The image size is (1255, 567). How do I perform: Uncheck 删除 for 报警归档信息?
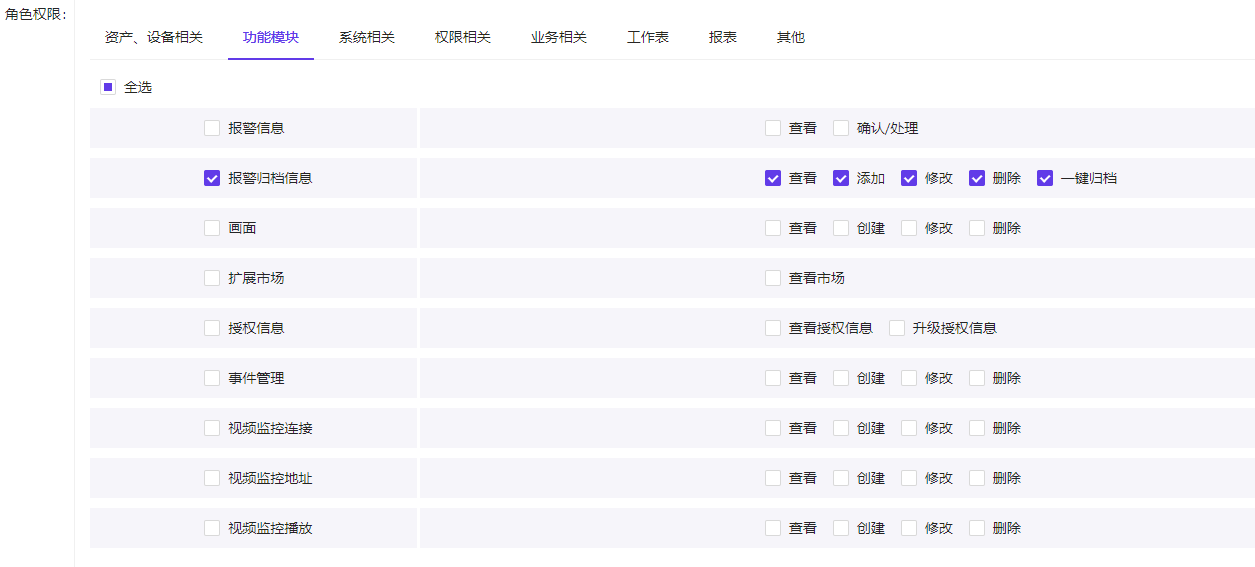pos(977,178)
